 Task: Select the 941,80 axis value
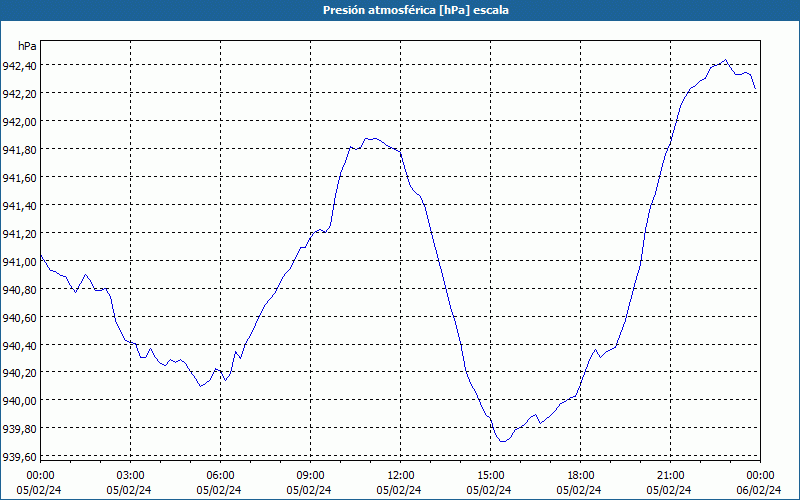[19, 149]
